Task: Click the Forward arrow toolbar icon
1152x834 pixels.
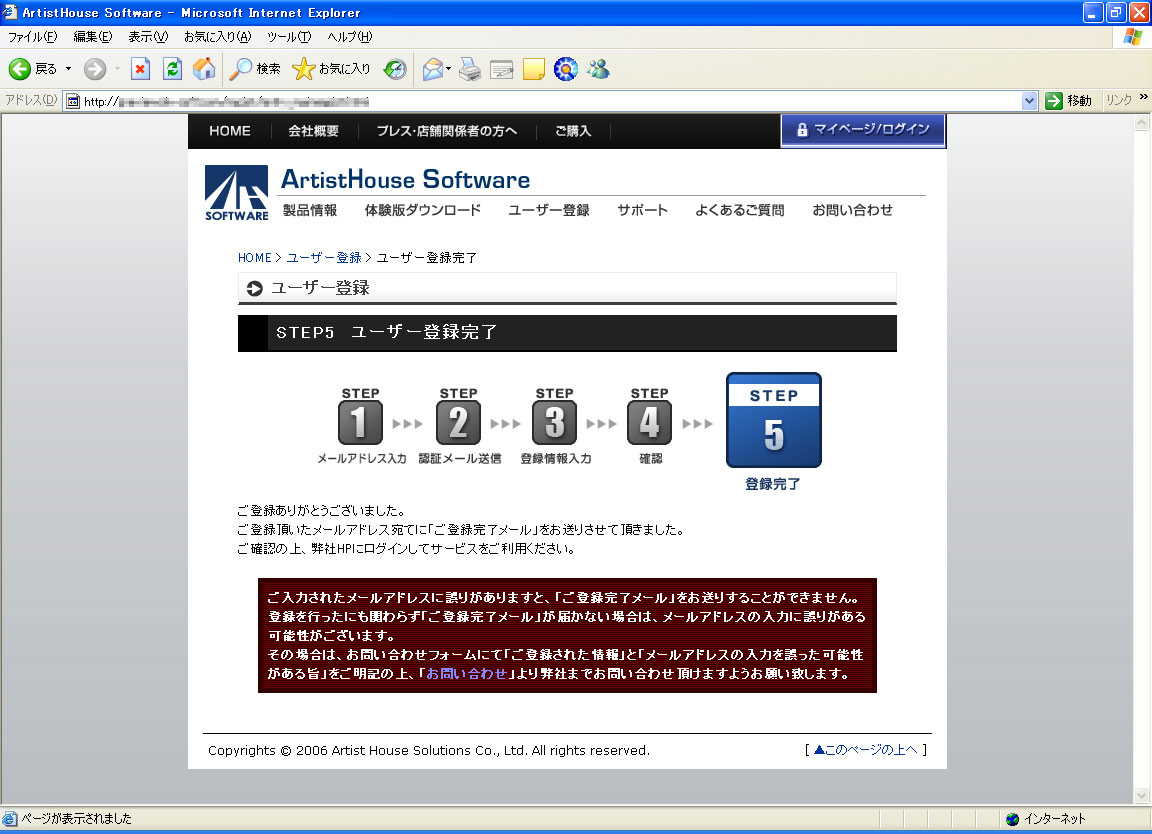Action: point(95,69)
